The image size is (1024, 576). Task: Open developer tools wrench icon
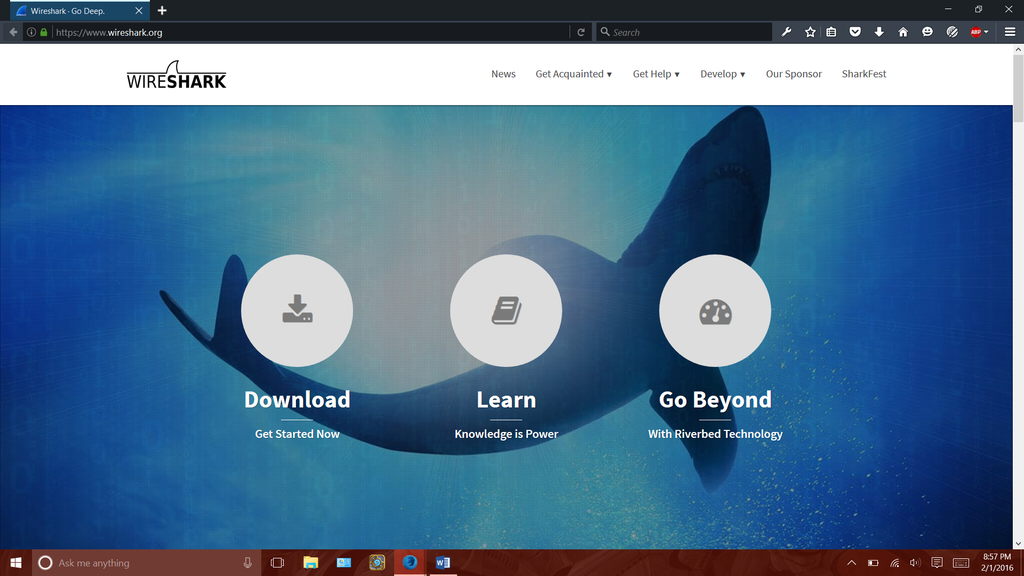pos(786,32)
